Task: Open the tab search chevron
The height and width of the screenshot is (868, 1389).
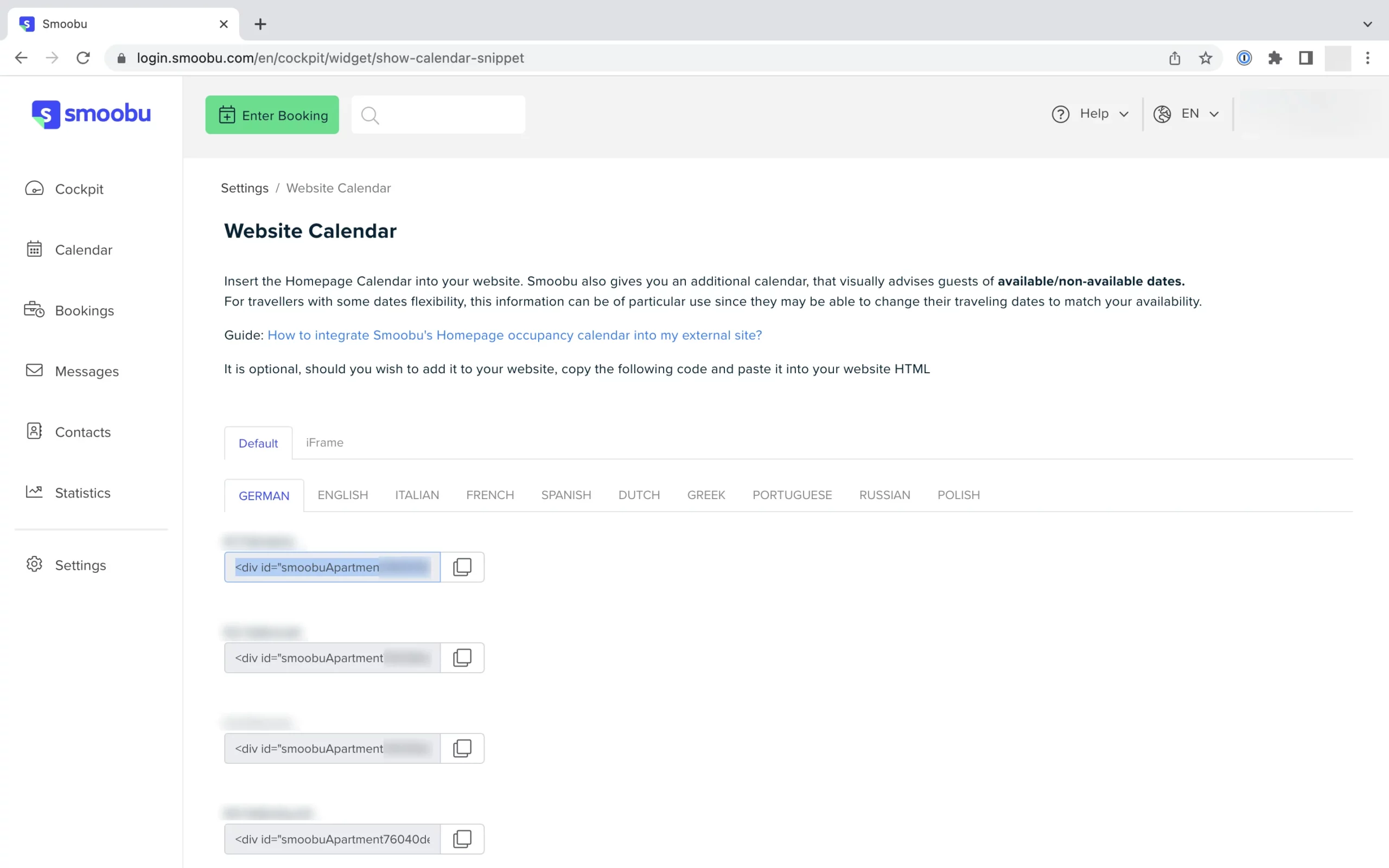Action: point(1368,24)
